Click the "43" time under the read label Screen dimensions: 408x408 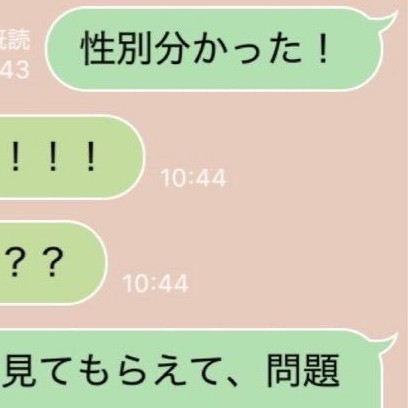tap(15, 70)
